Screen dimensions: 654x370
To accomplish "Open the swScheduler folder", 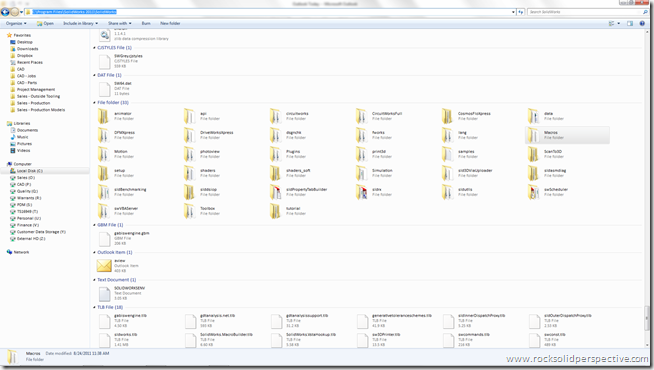I will pyautogui.click(x=548, y=192).
